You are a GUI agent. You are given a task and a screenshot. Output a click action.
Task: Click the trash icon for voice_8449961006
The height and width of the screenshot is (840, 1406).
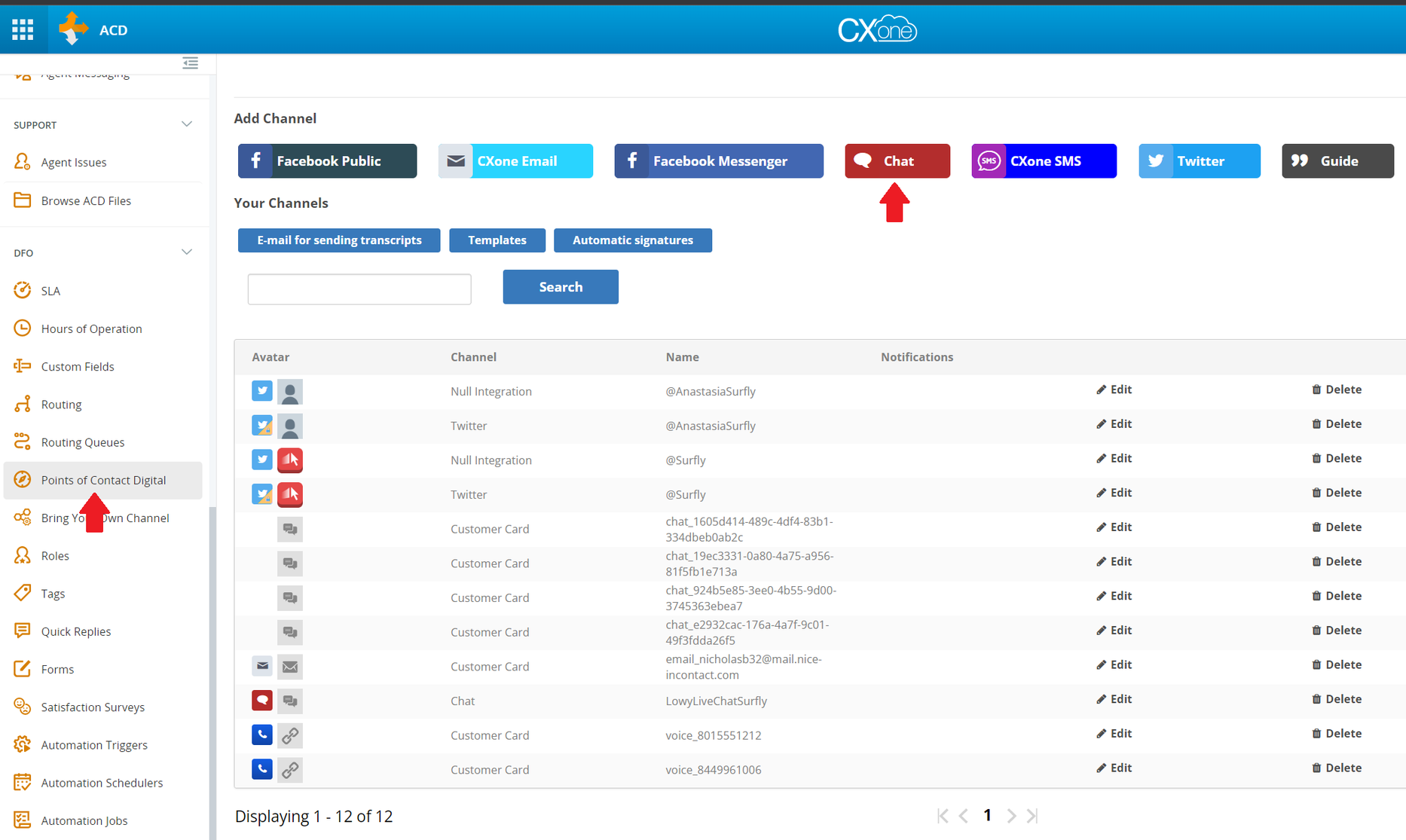1316,768
